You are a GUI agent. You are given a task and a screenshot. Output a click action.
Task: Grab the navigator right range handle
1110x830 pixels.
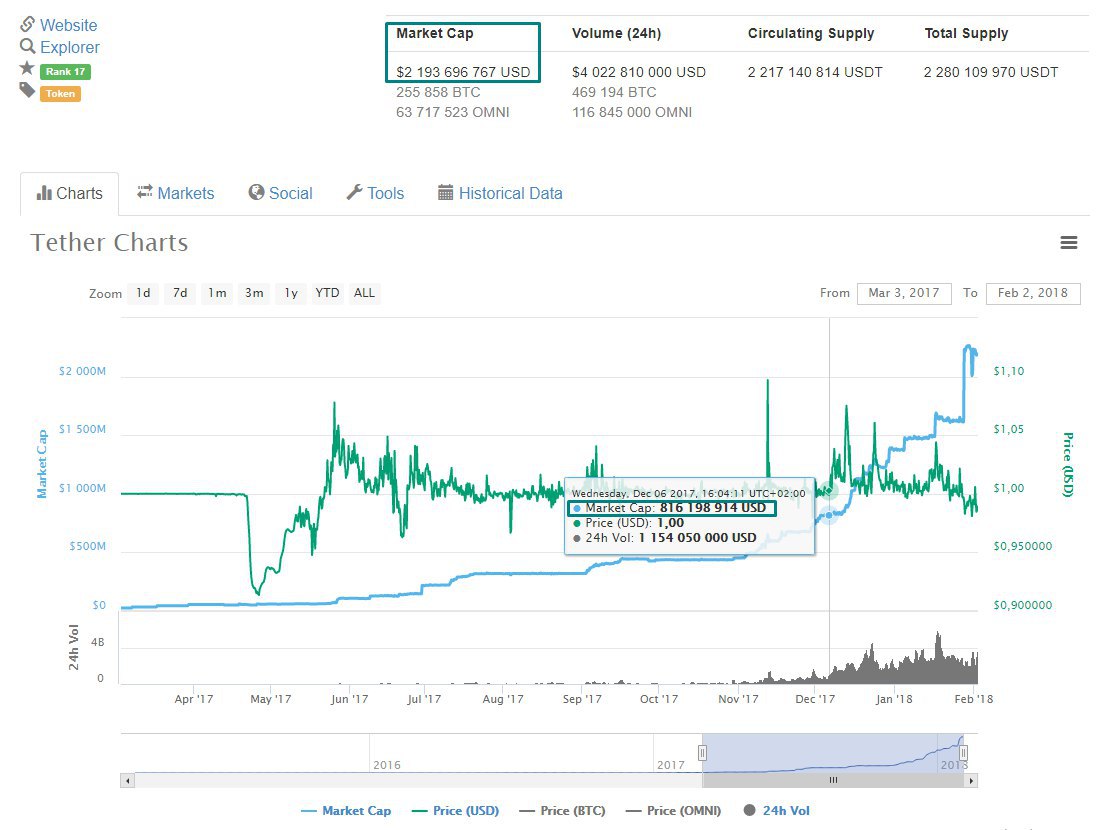tap(963, 753)
